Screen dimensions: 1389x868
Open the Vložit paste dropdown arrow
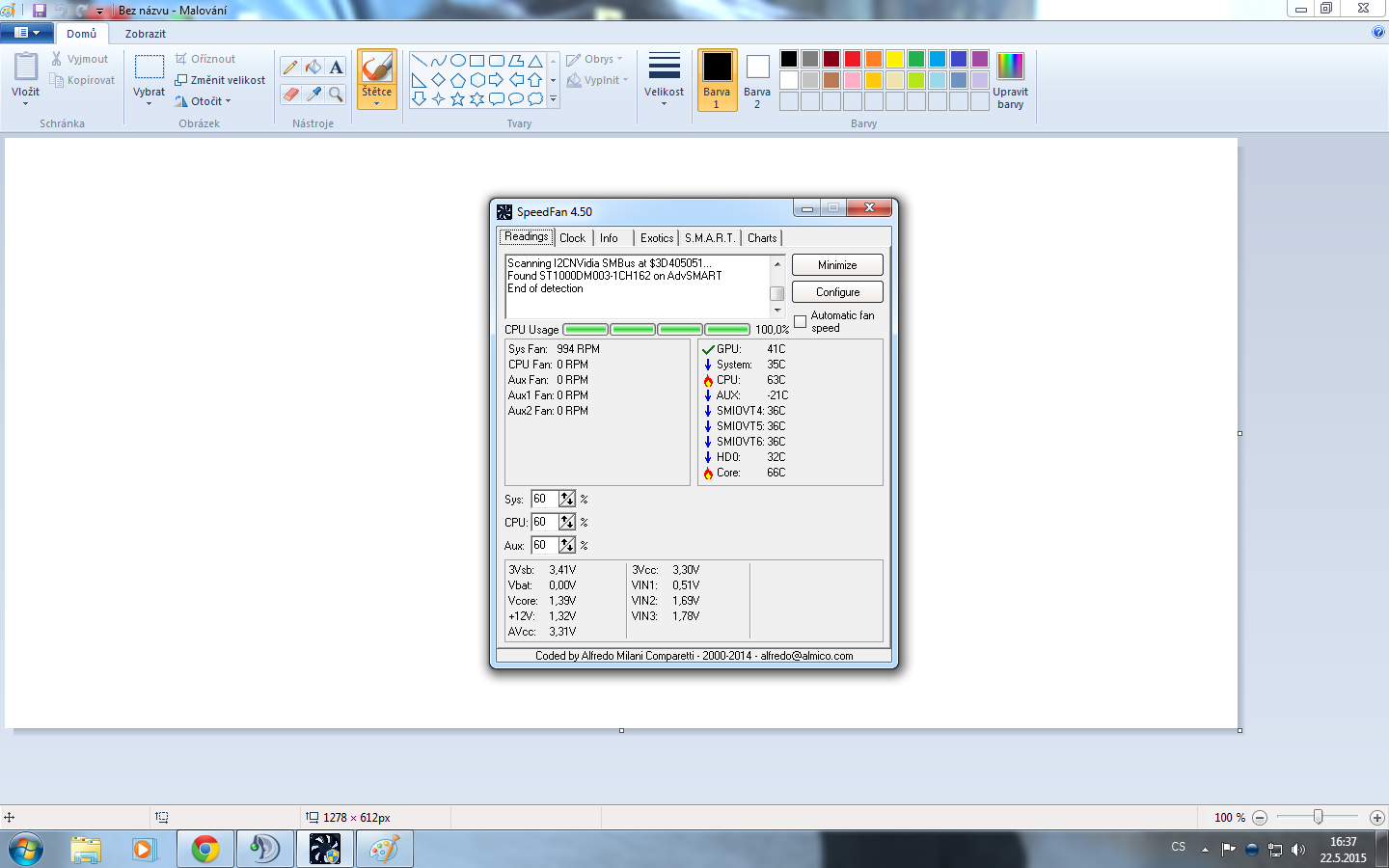pos(25,102)
